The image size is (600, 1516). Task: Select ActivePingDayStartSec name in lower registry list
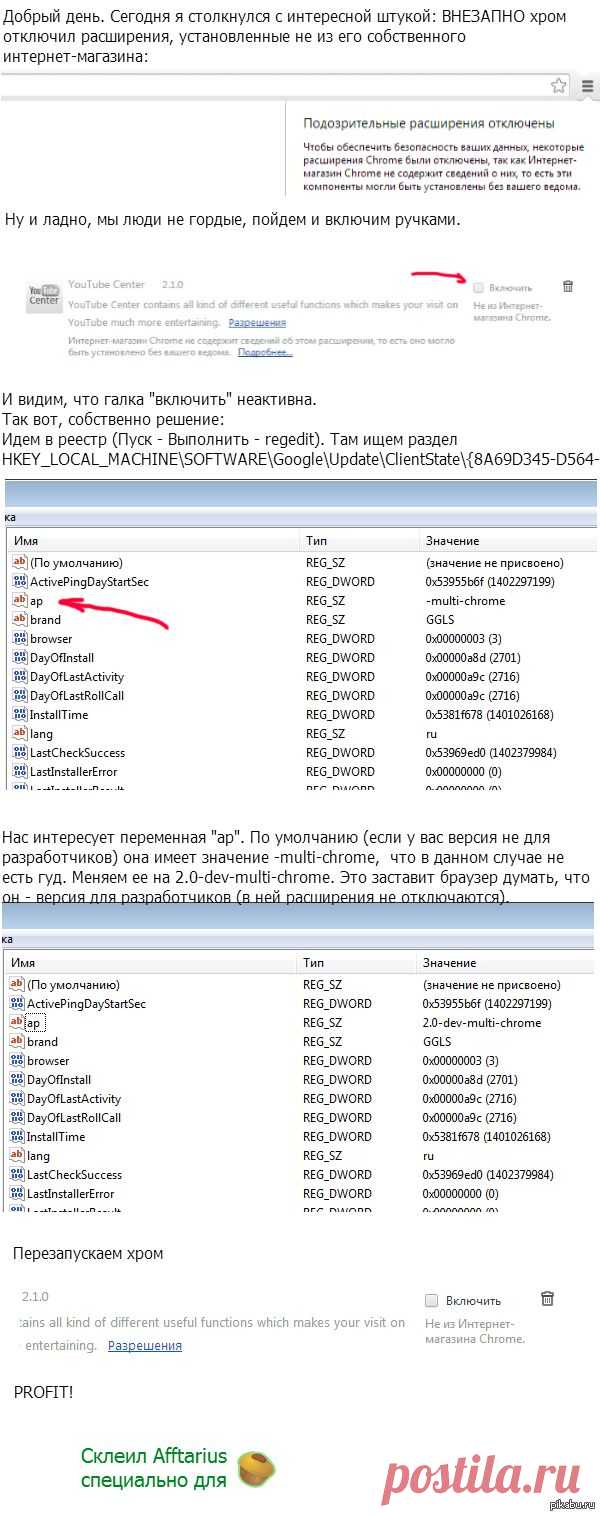(87, 1004)
